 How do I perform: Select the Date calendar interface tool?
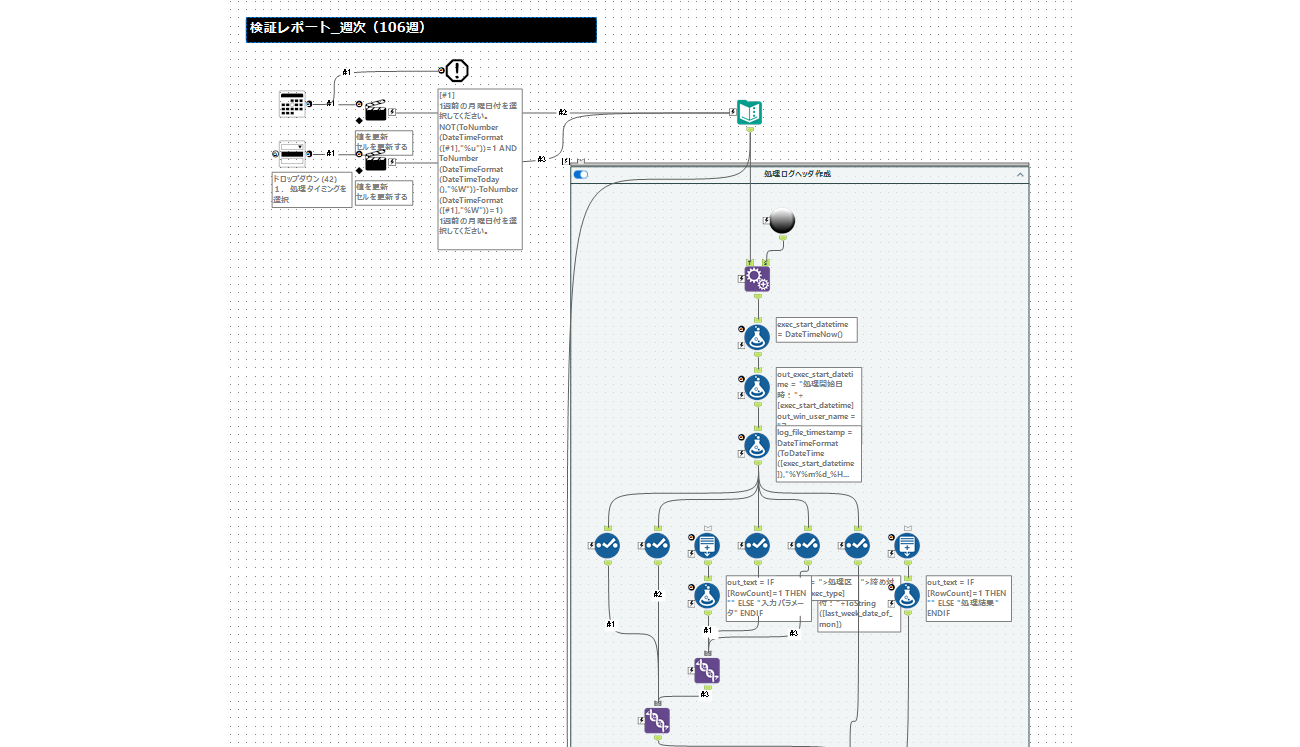292,104
